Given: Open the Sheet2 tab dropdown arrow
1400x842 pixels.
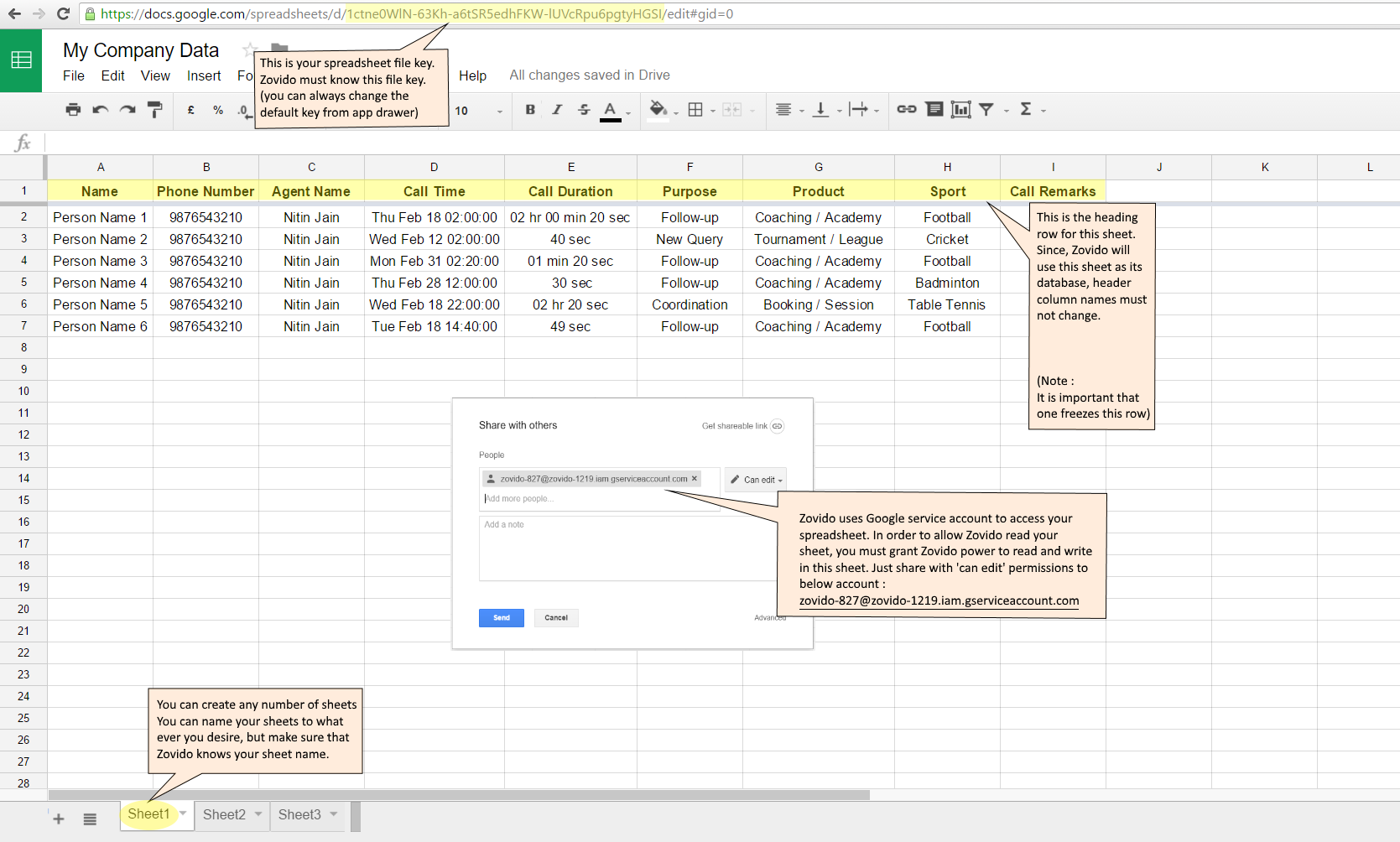Looking at the screenshot, I should tap(258, 814).
